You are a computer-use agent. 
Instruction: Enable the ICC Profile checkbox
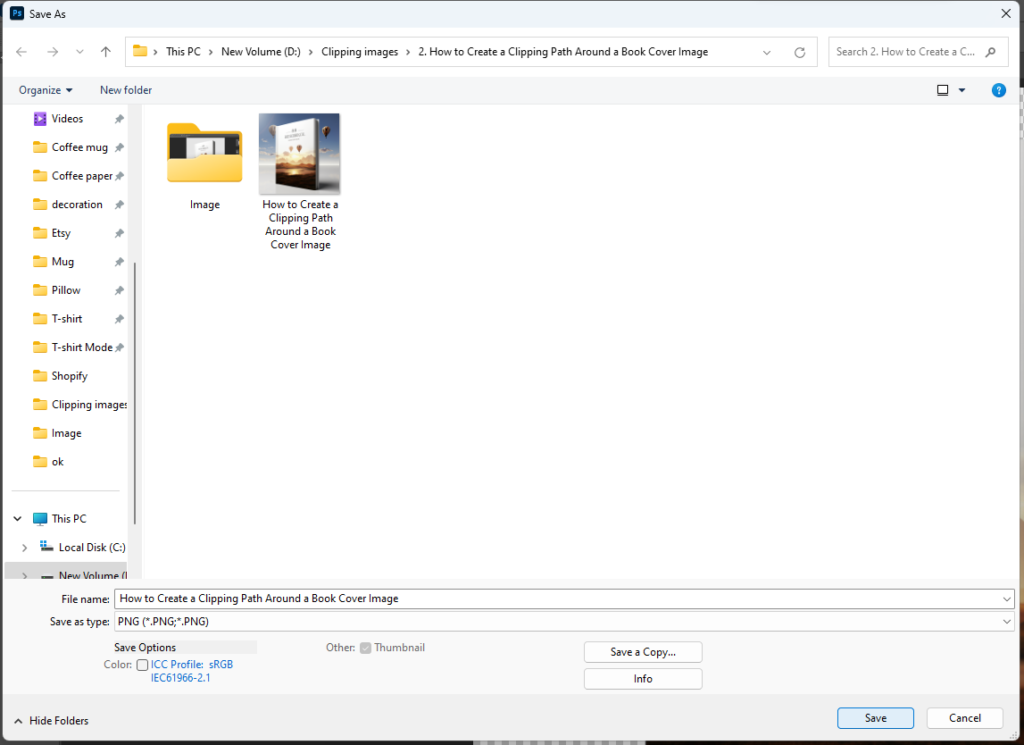pos(142,665)
